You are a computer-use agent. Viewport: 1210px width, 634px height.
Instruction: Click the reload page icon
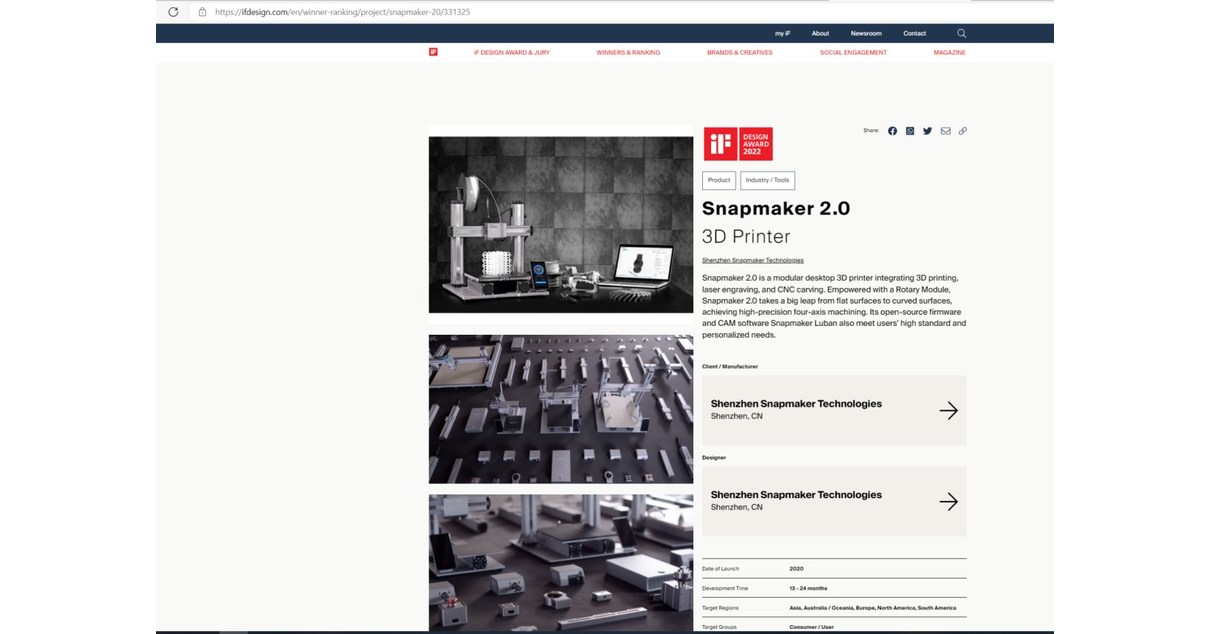(x=173, y=12)
